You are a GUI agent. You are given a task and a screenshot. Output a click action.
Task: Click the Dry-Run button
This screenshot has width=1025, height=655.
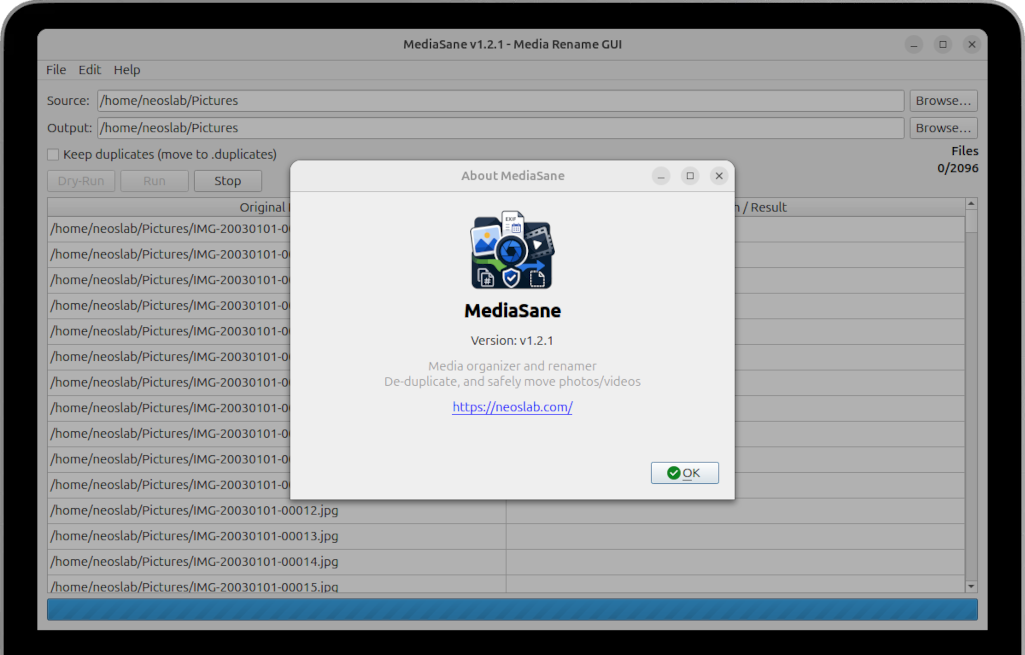pyautogui.click(x=81, y=181)
